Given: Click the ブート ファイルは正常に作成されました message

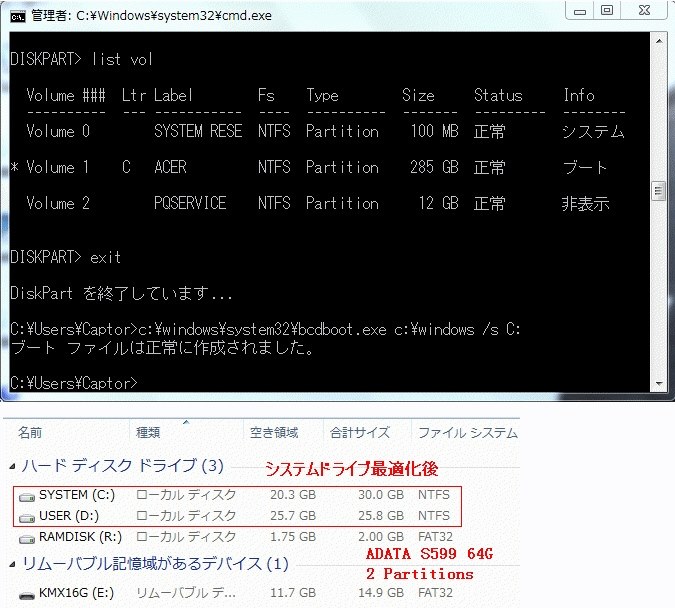Looking at the screenshot, I should [x=162, y=347].
